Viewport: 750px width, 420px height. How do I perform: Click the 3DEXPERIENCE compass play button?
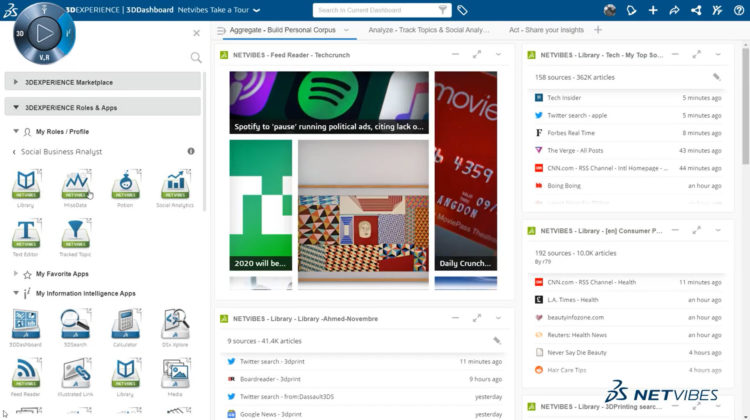click(40, 32)
